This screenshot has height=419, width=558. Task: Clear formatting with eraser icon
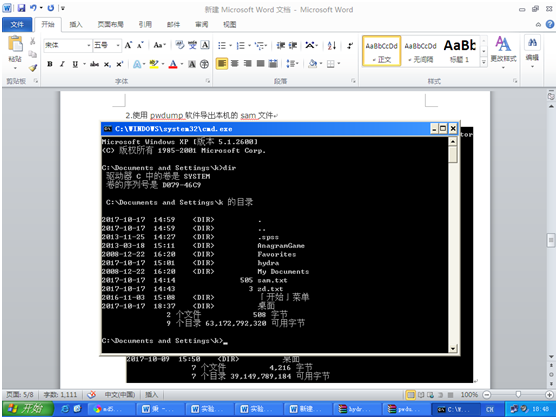[x=180, y=45]
